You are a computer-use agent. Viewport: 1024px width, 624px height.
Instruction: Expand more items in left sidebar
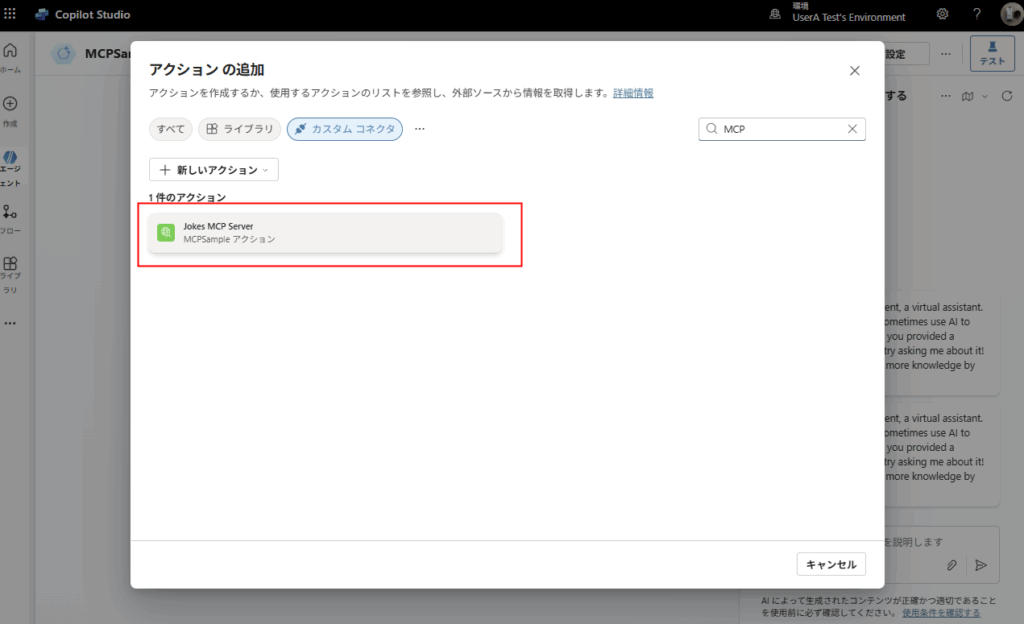click(x=10, y=323)
